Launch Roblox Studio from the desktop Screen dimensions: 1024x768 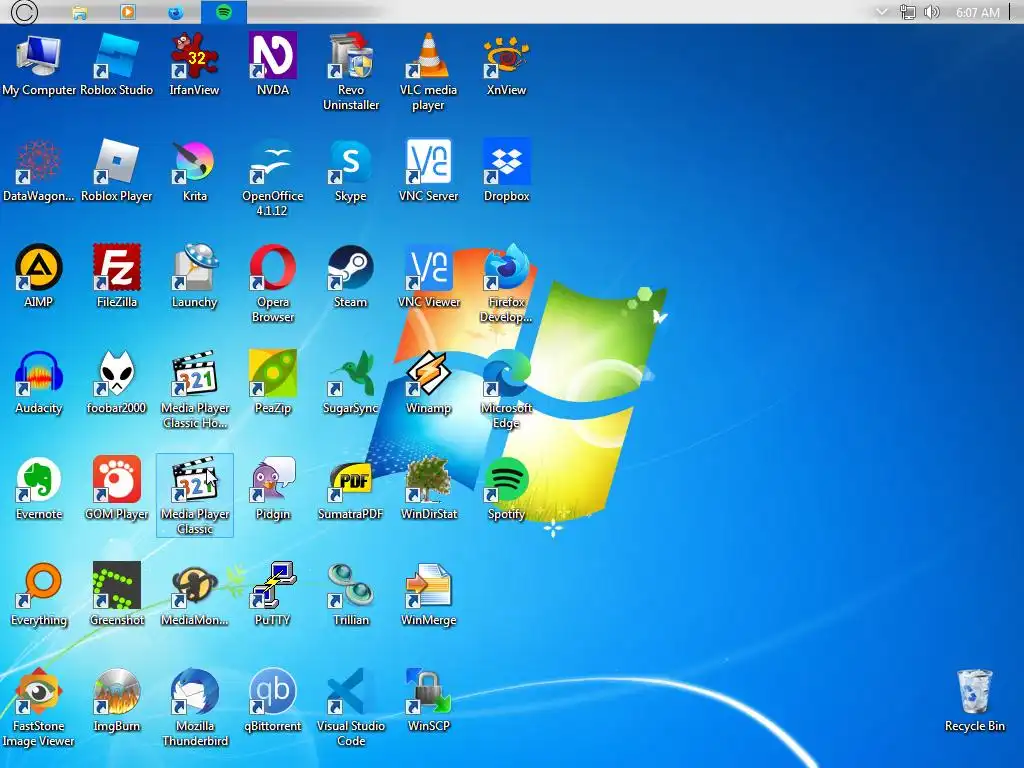click(116, 65)
